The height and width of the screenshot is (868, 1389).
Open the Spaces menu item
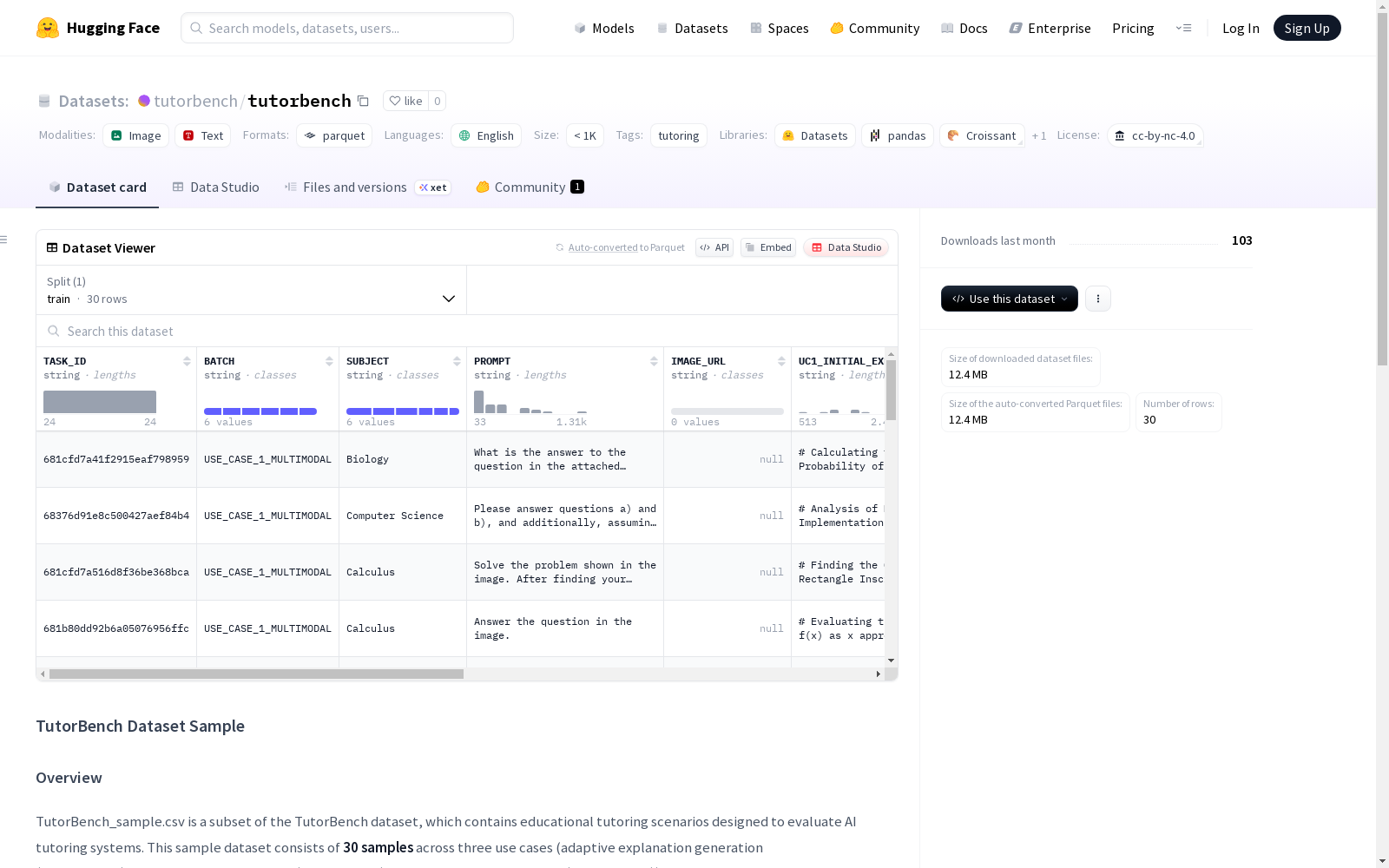pyautogui.click(x=780, y=28)
